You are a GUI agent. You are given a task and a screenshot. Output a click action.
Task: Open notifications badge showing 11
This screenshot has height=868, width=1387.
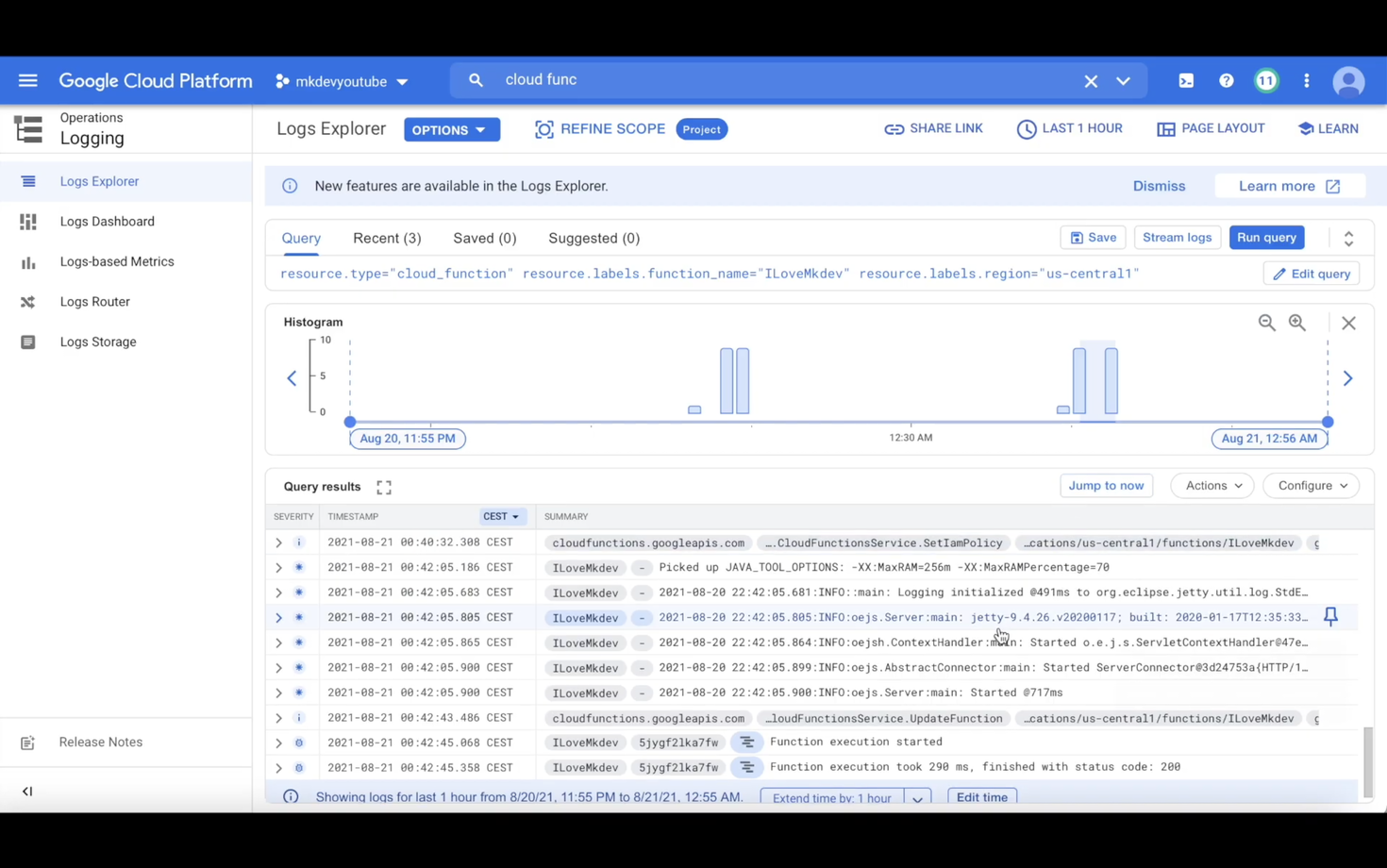[1266, 81]
